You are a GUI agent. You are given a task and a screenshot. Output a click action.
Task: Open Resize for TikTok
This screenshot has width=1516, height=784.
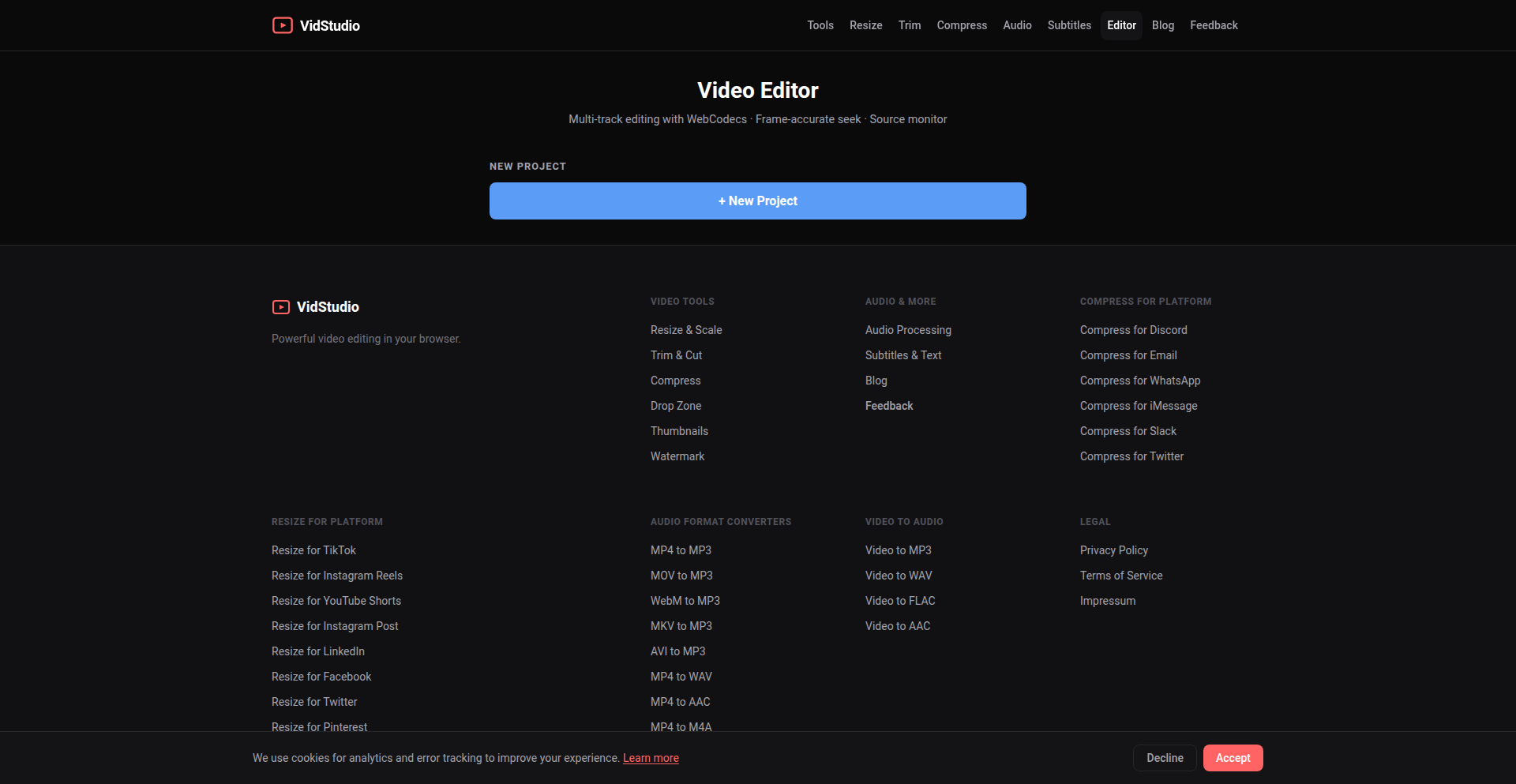pyautogui.click(x=313, y=550)
